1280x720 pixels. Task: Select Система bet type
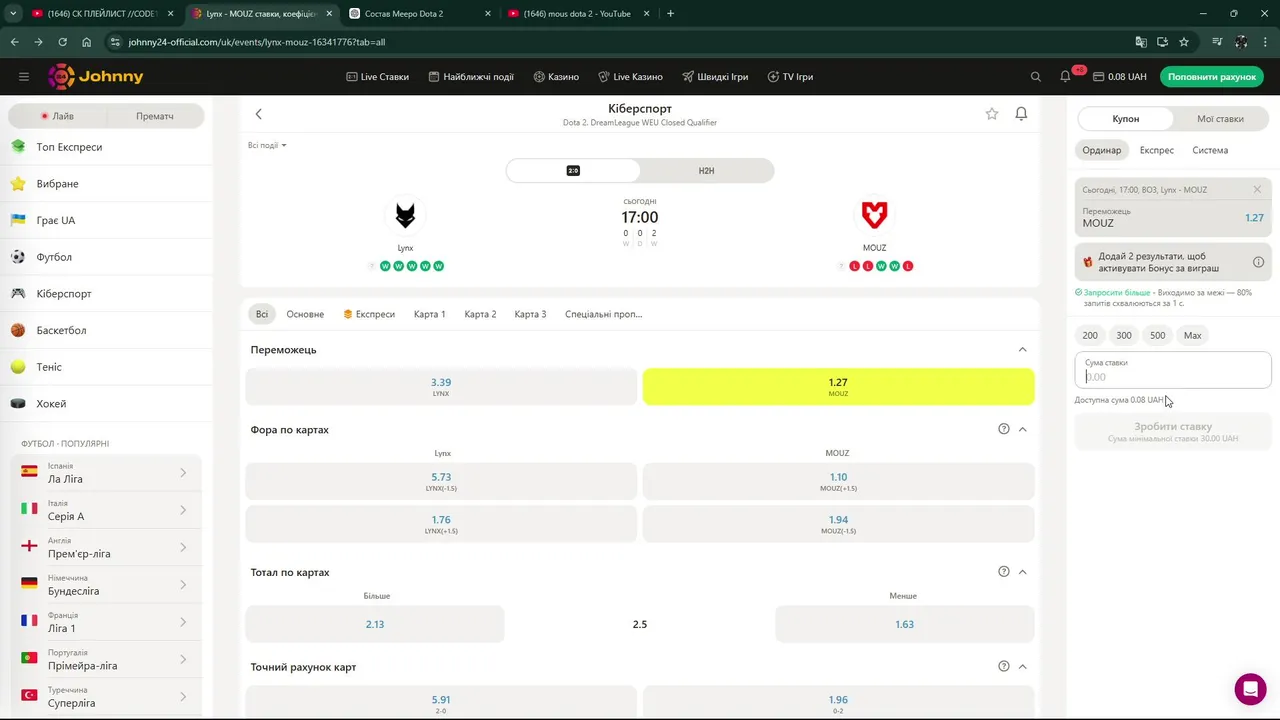[1210, 150]
